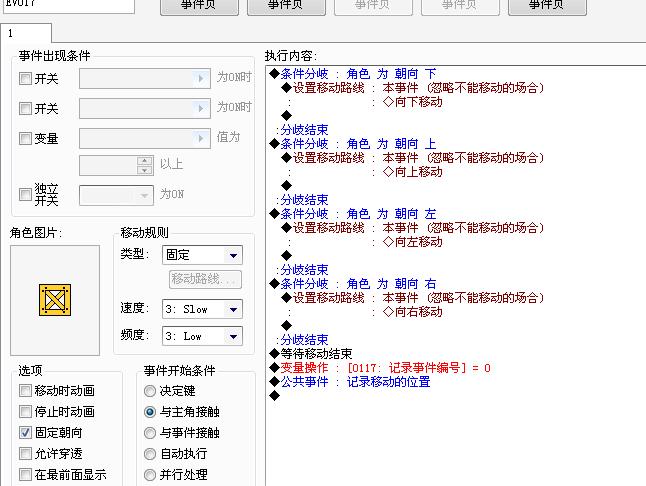Open the 频度 dropdown showing 3: Low
Viewport: 646px width, 486px height.
pos(202,336)
